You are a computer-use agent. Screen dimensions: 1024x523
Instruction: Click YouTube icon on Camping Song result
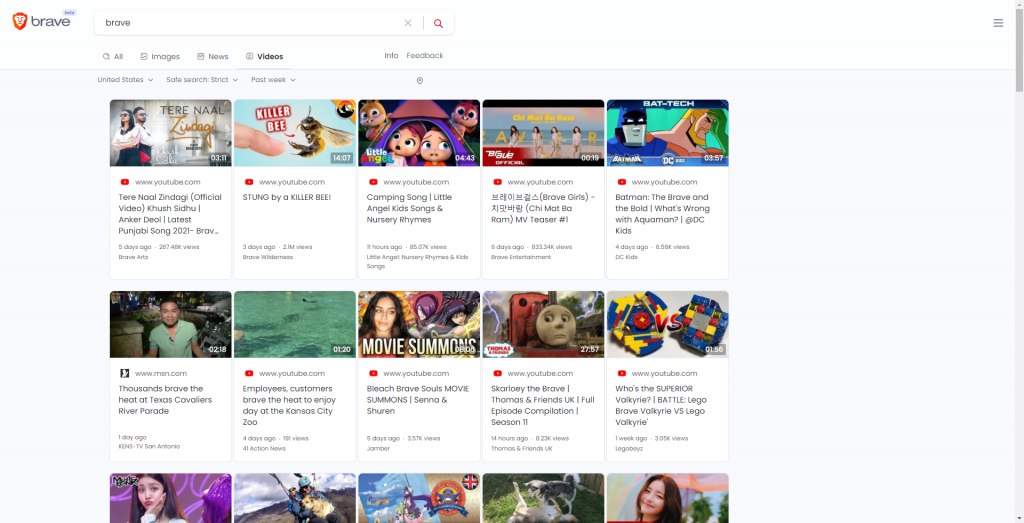[373, 182]
